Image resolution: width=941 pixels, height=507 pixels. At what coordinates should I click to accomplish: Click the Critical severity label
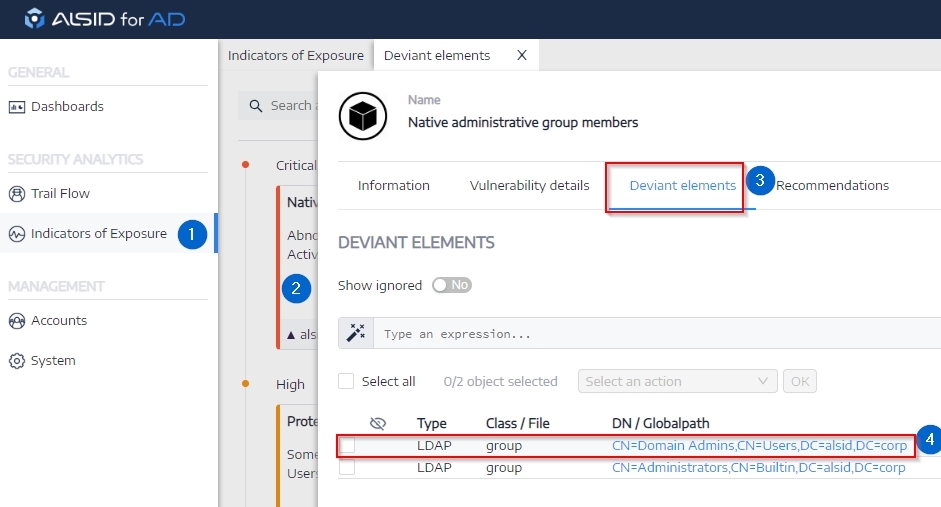pos(296,166)
